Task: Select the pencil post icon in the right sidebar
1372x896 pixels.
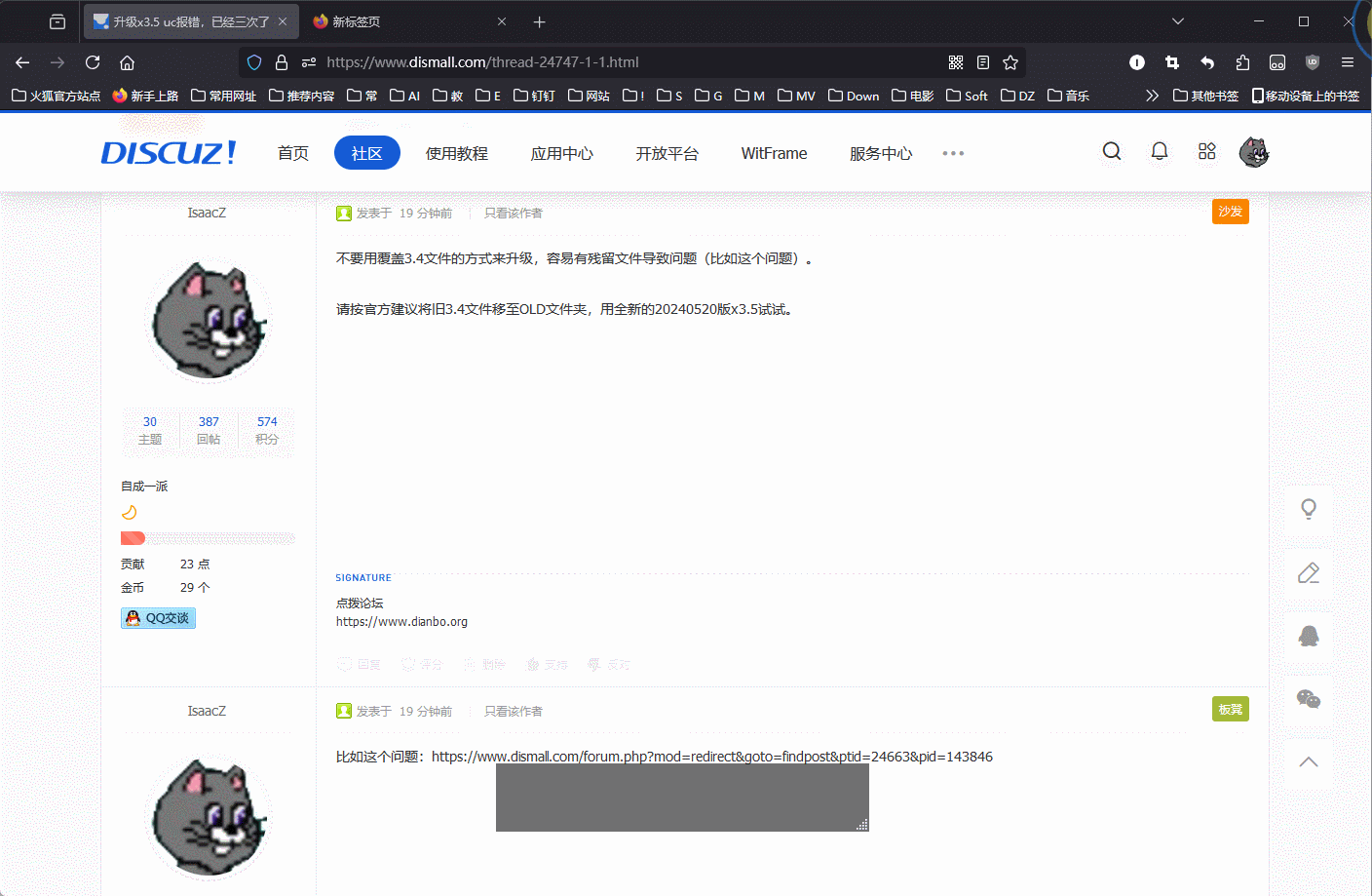Action: (x=1309, y=573)
